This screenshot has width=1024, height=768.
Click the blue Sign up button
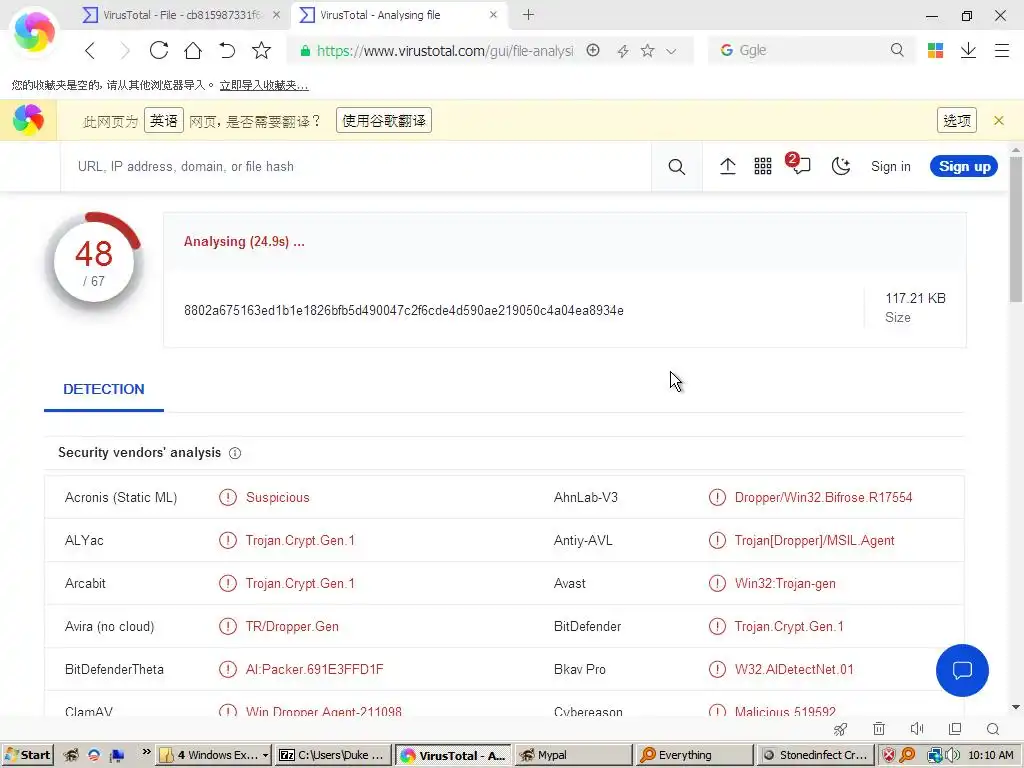[x=964, y=167]
